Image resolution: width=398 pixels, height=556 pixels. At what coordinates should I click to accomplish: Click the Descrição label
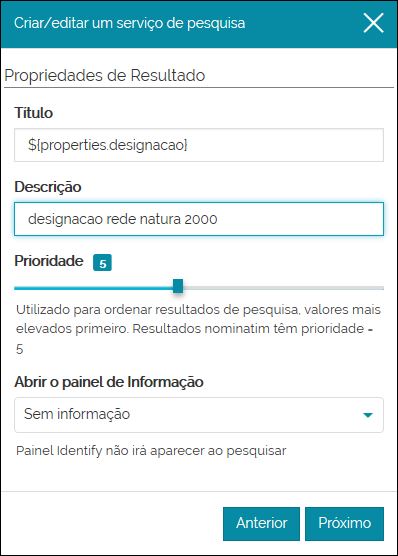click(48, 187)
